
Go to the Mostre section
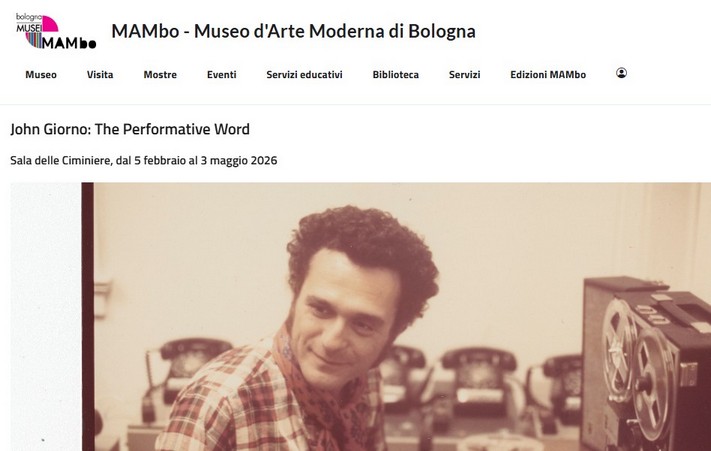[x=160, y=75]
